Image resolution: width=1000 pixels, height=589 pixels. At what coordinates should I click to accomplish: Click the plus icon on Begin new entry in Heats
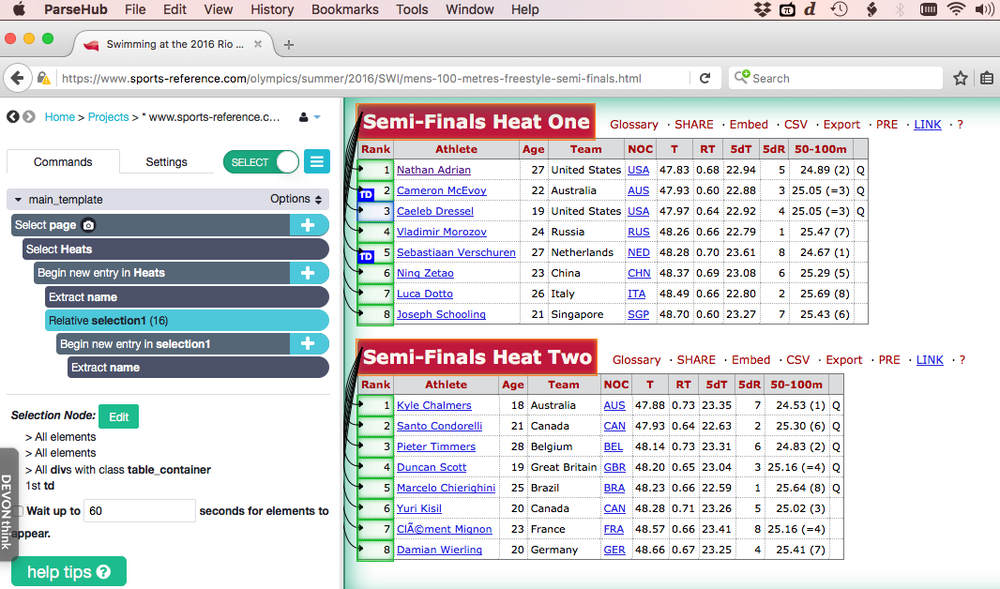[x=309, y=272]
